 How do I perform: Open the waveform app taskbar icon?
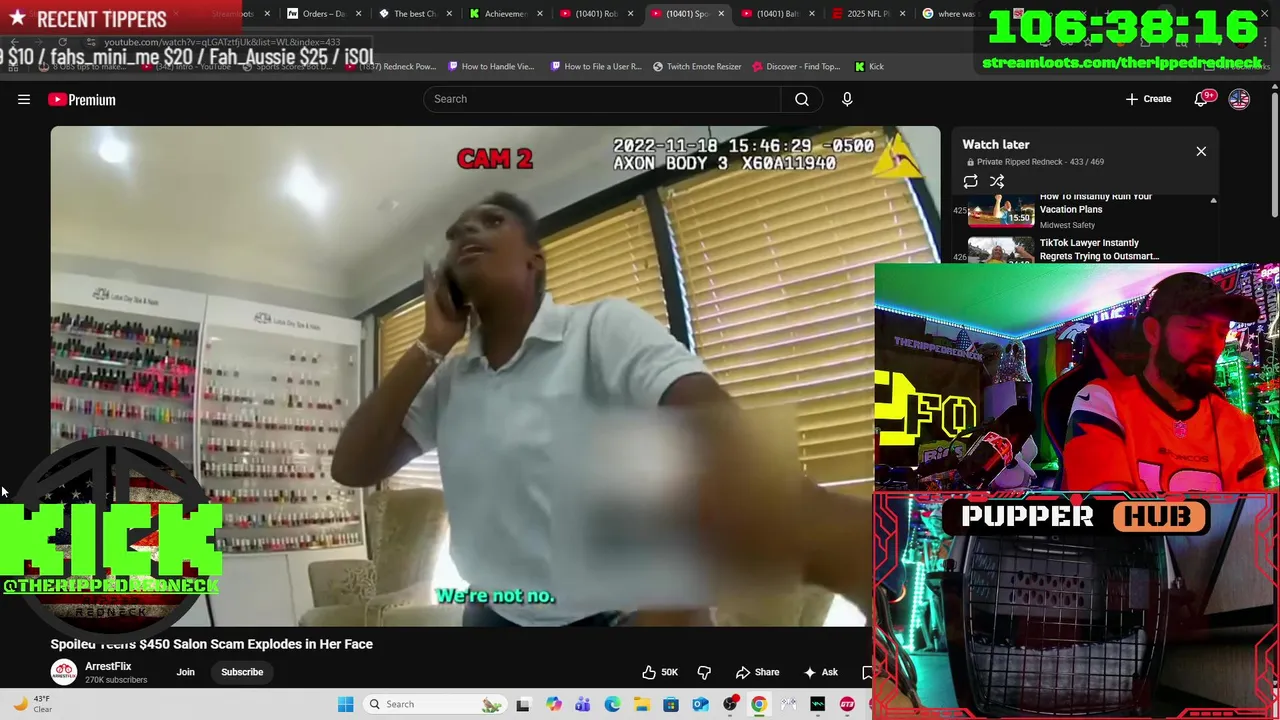pos(817,704)
